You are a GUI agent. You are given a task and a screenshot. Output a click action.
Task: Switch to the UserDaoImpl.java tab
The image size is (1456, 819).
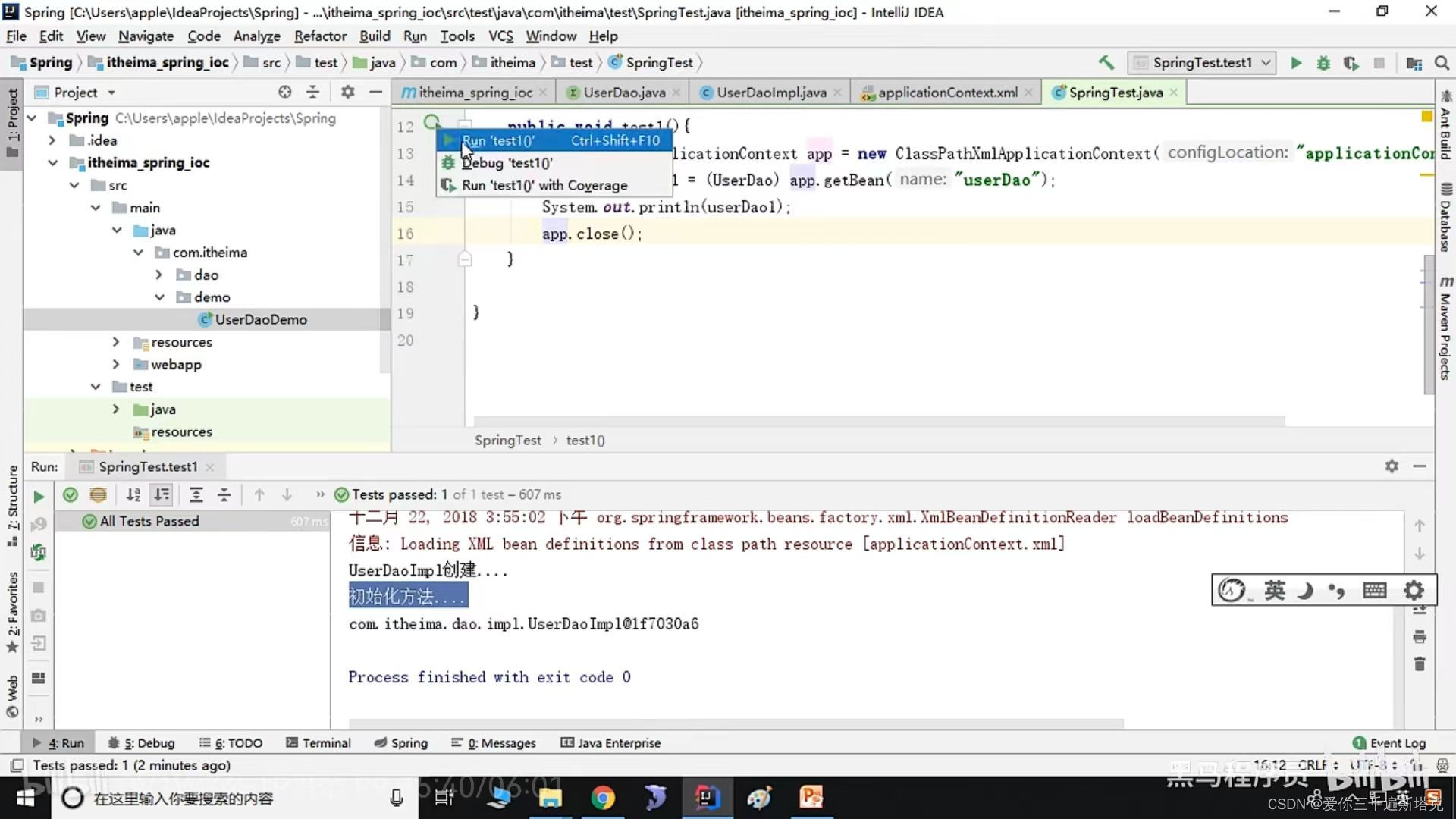[x=771, y=93]
